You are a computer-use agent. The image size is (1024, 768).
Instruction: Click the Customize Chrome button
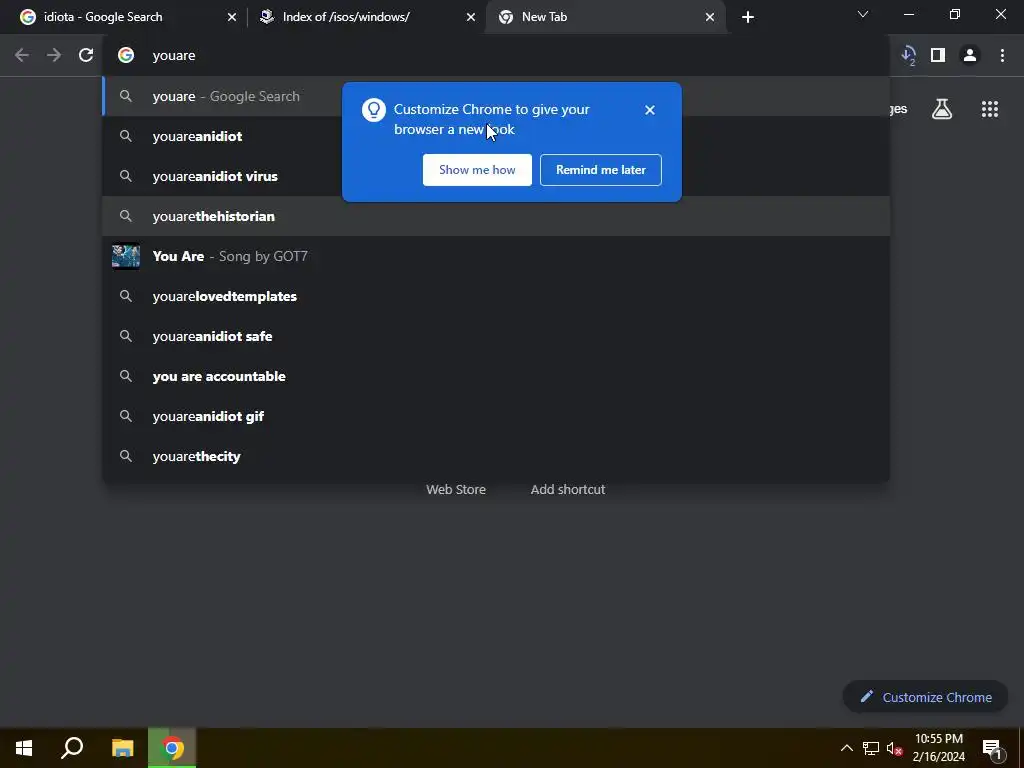point(925,697)
